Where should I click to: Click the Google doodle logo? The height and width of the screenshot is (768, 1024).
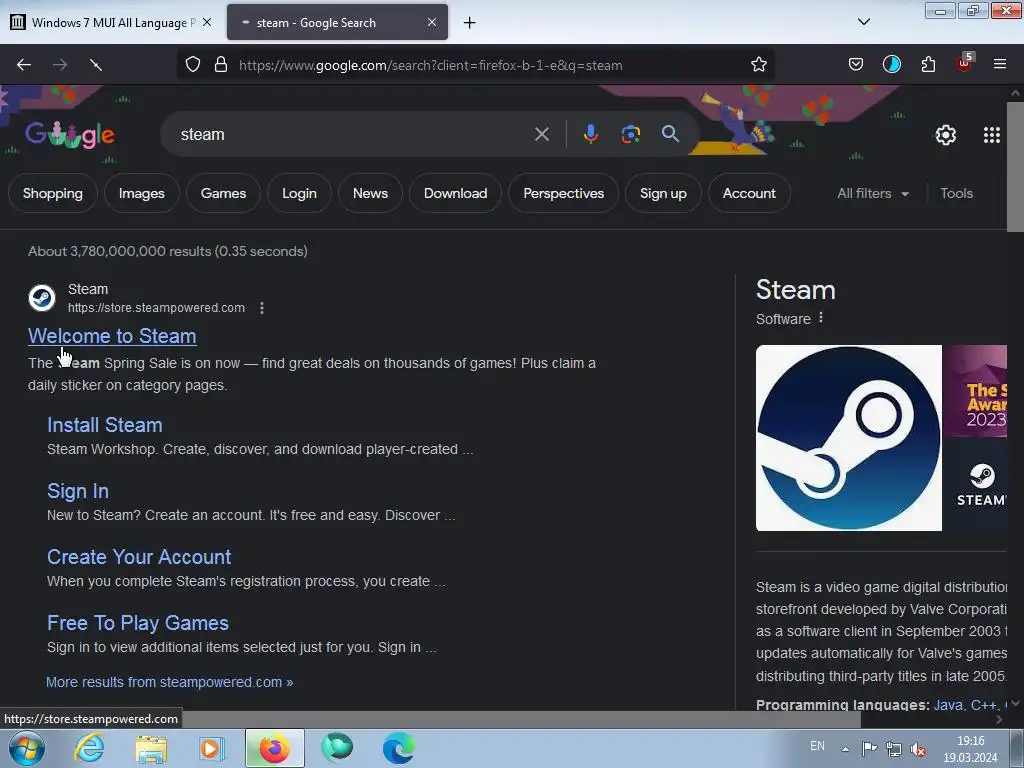[x=70, y=135]
